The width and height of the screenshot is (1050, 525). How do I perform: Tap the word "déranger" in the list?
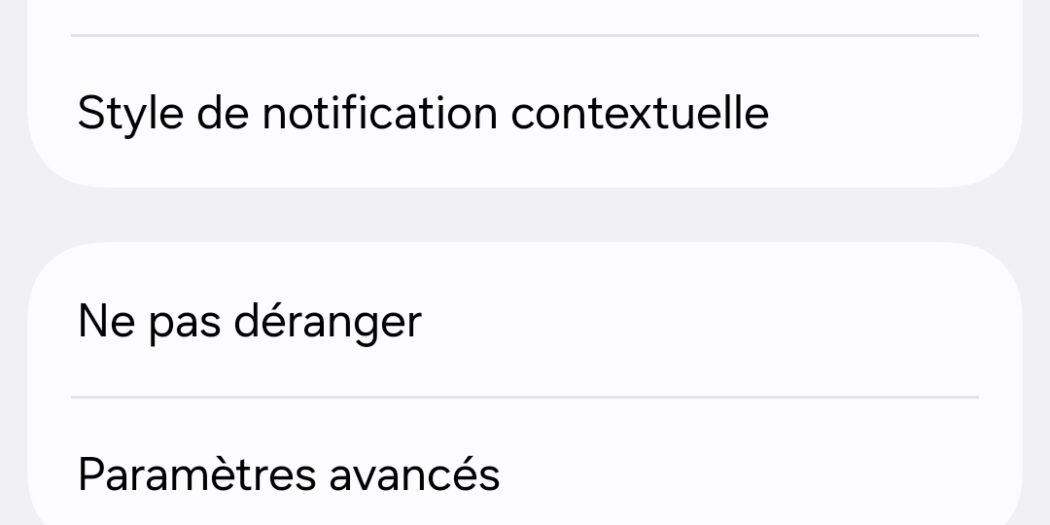[x=327, y=322]
